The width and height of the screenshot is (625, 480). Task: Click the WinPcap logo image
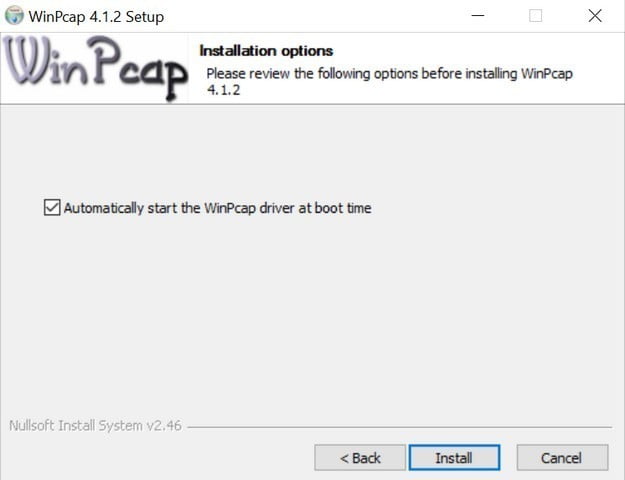95,68
